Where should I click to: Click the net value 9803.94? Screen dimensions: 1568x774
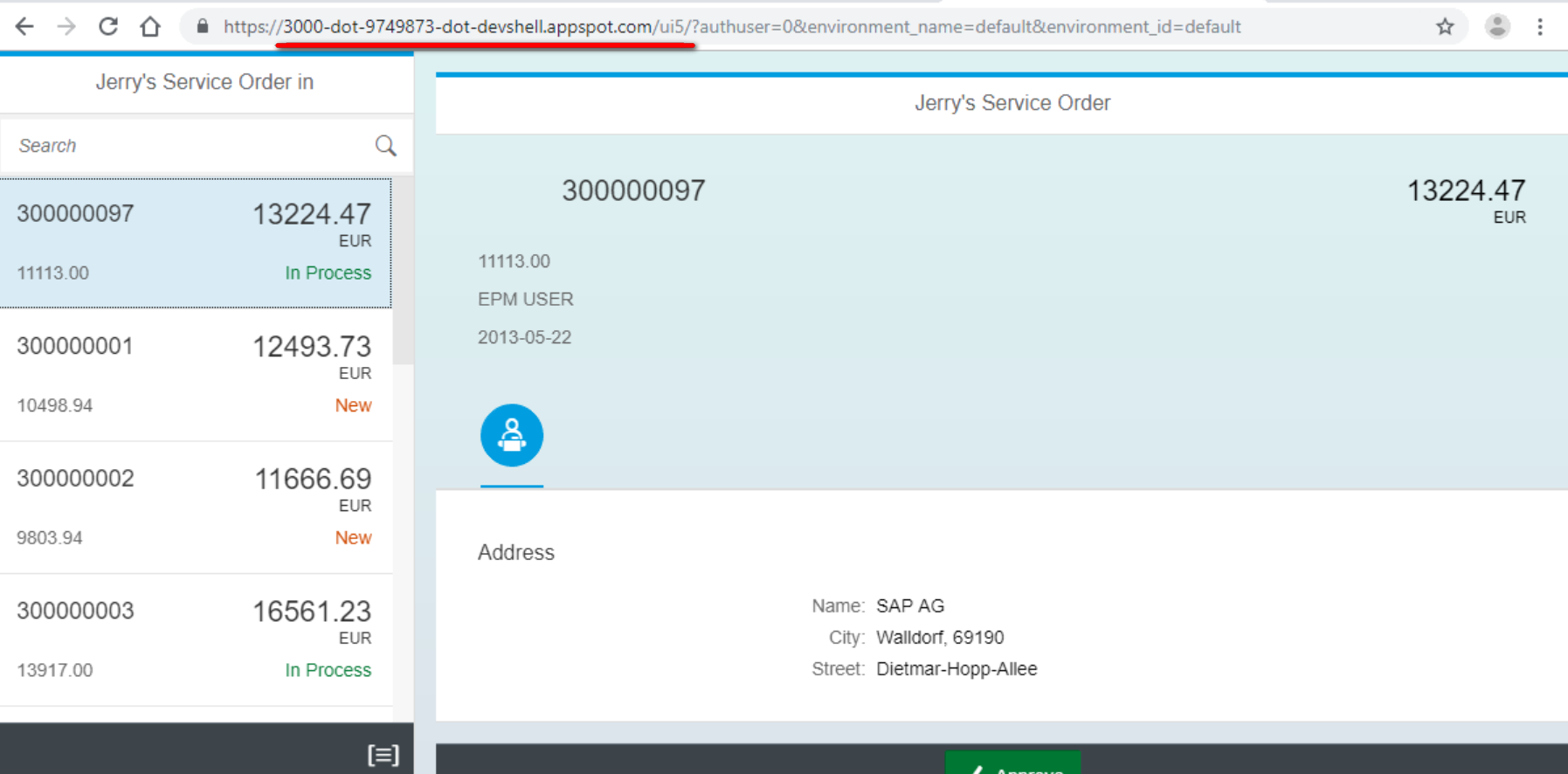[49, 538]
